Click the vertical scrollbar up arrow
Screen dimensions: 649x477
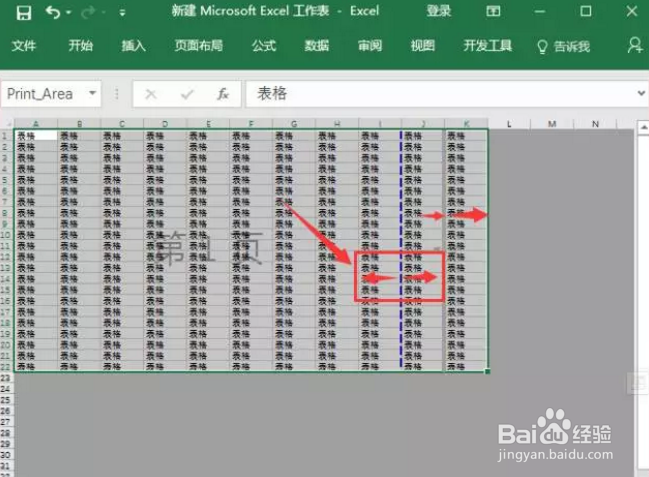point(643,128)
